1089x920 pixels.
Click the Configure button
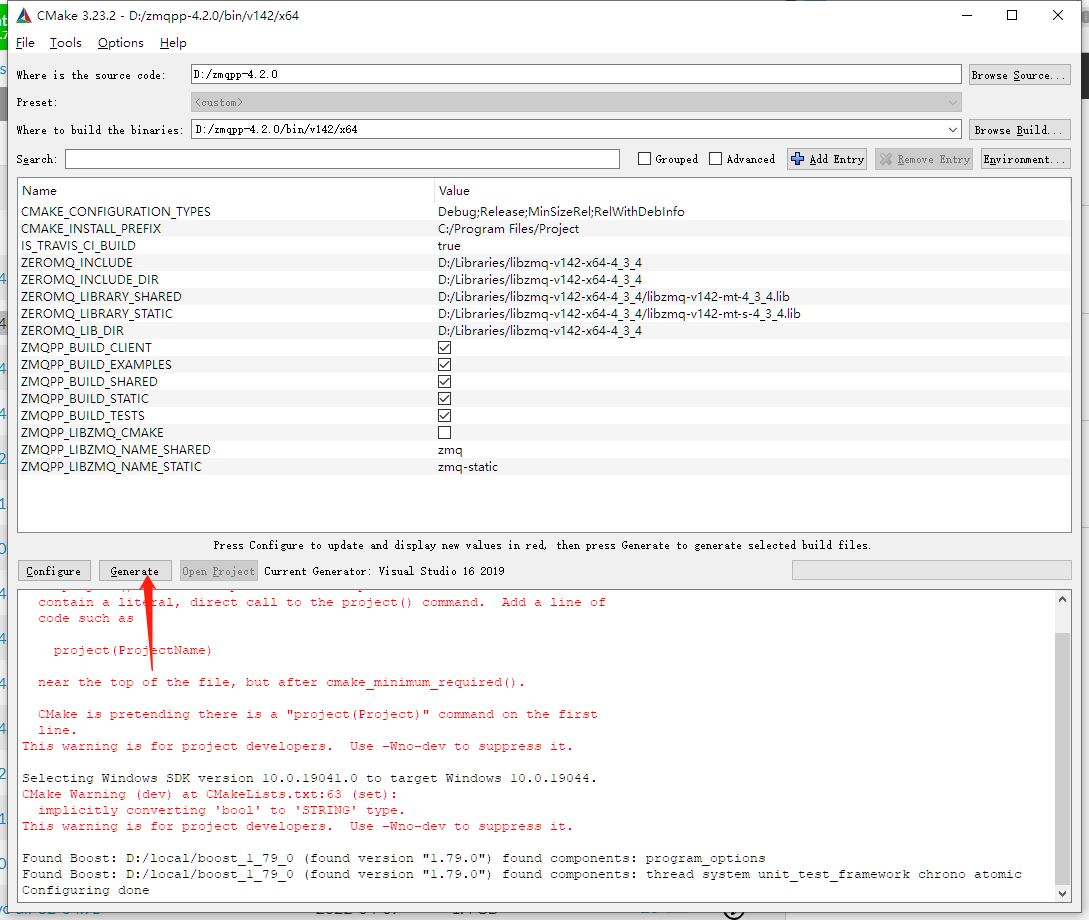tap(53, 571)
